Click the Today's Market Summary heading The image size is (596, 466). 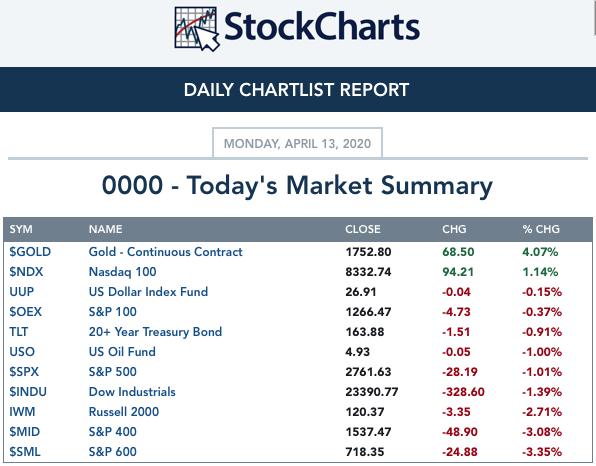tap(297, 186)
